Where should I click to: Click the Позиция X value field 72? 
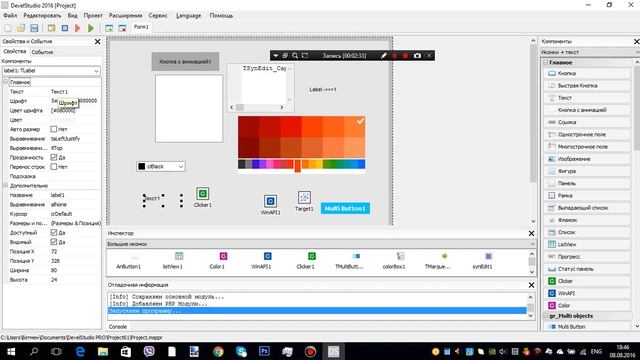pos(75,251)
